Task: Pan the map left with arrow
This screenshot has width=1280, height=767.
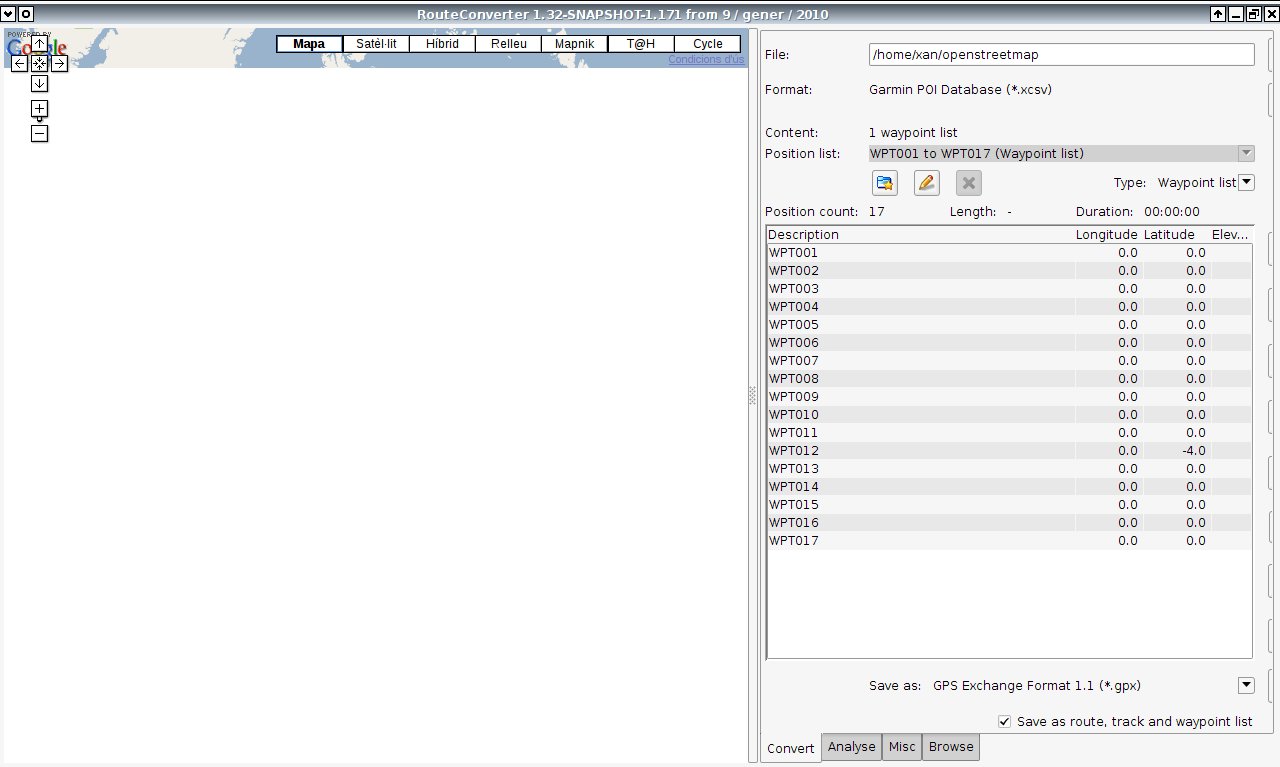Action: click(19, 64)
